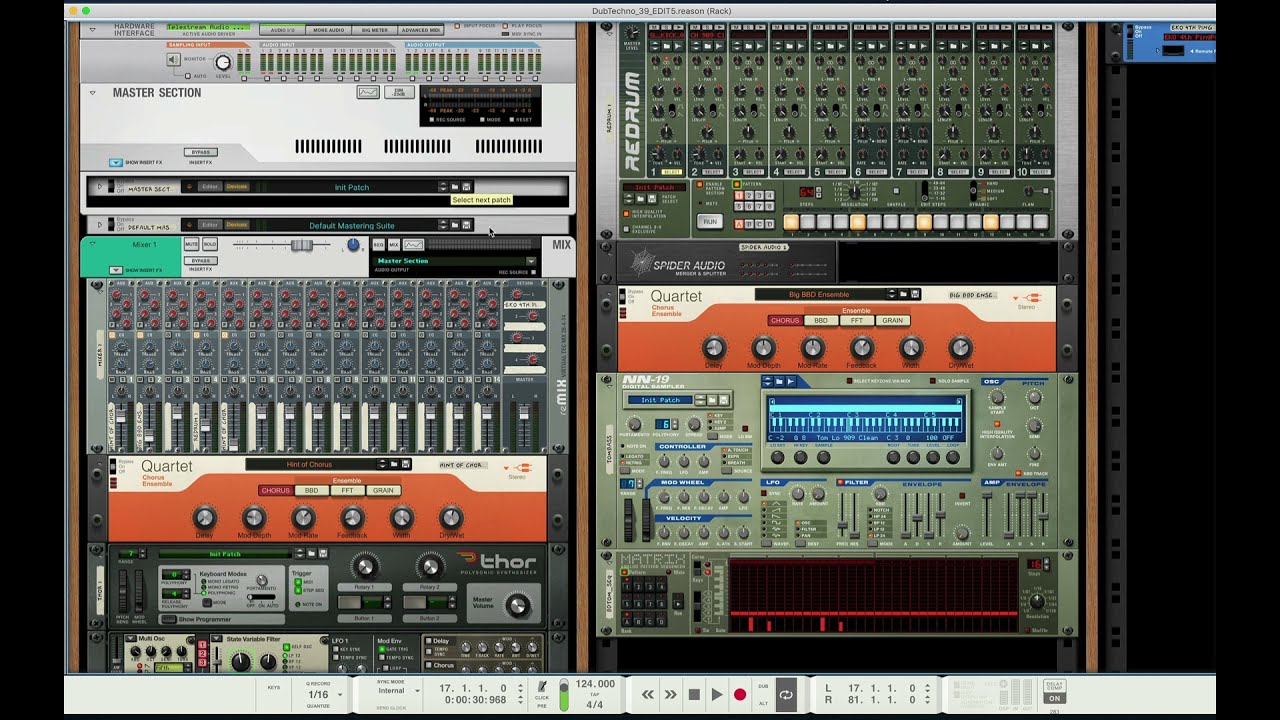The image size is (1280, 720).
Task: Mute Mixer 1 channel
Action: point(191,244)
